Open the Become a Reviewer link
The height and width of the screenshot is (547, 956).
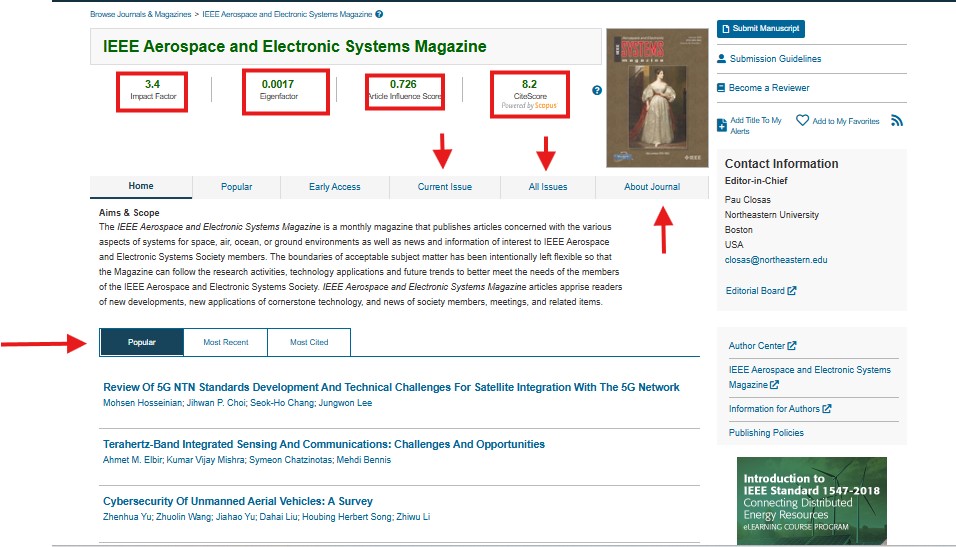pos(769,88)
